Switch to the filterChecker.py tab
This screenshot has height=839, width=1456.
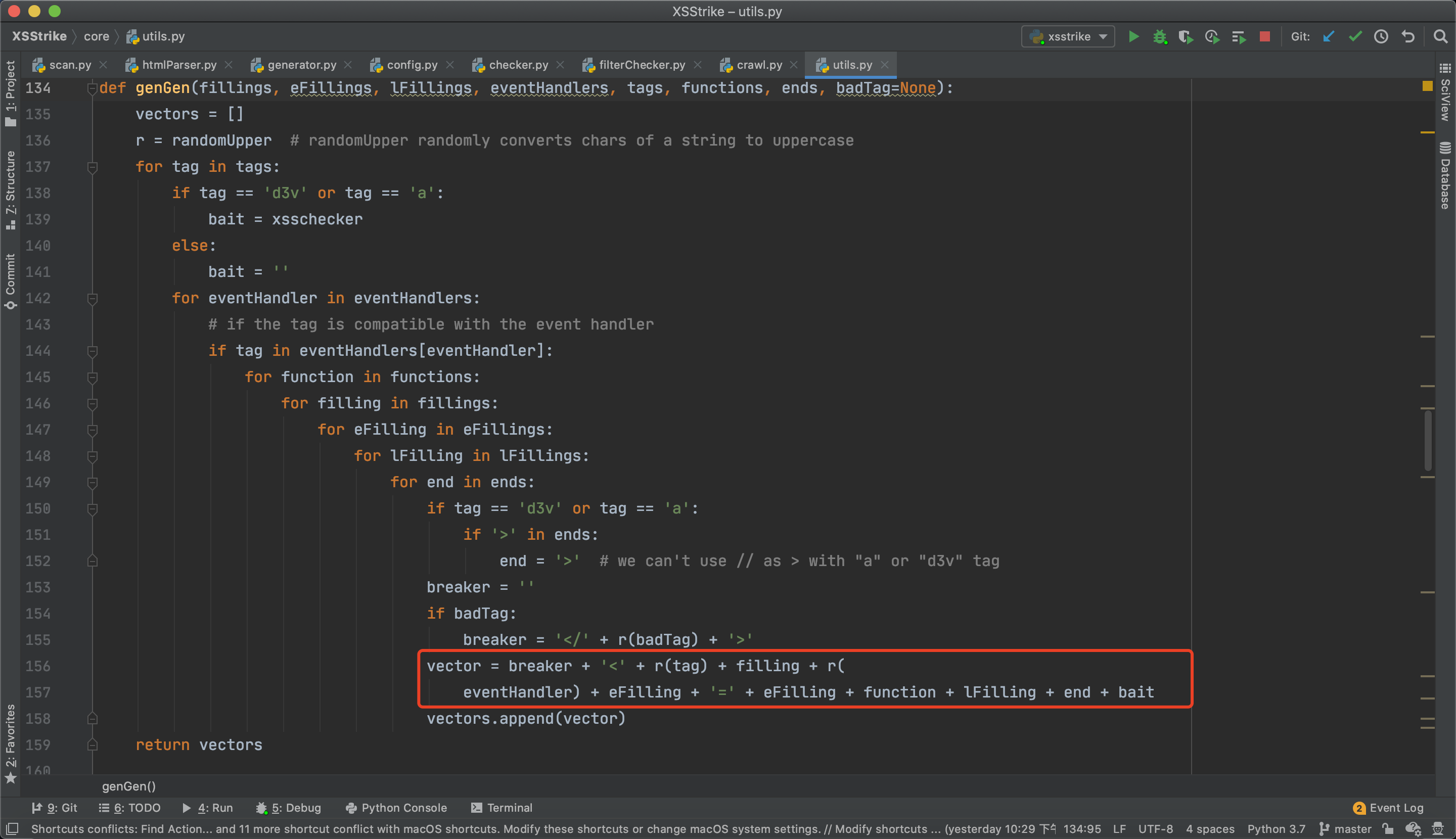[641, 65]
